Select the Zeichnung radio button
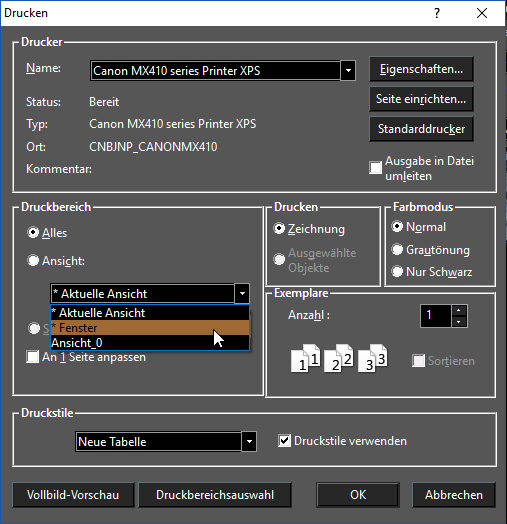The image size is (507, 524). [x=279, y=229]
